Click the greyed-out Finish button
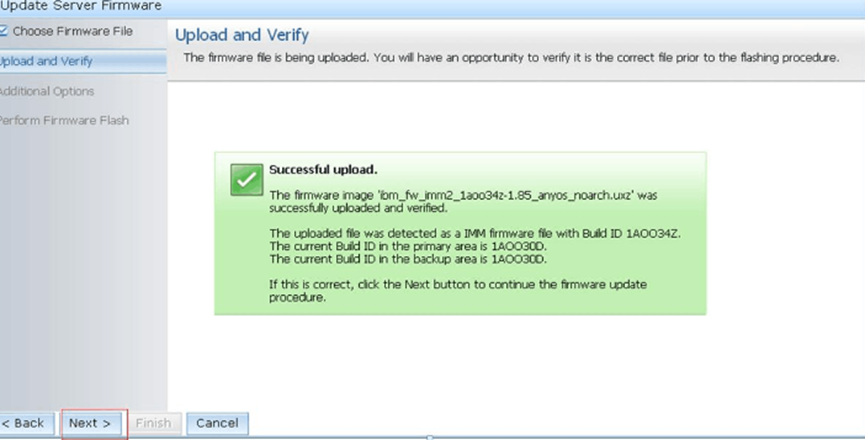The height and width of the screenshot is (440, 865). 153,423
